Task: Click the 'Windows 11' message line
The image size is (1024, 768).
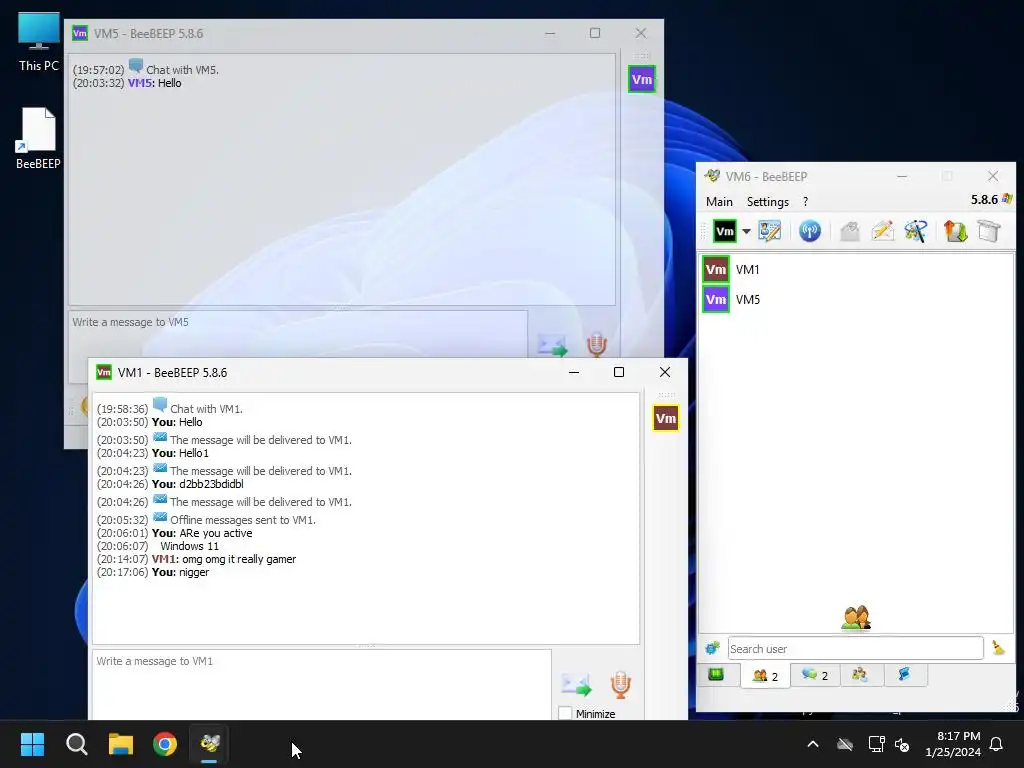Action: pyautogui.click(x=157, y=546)
